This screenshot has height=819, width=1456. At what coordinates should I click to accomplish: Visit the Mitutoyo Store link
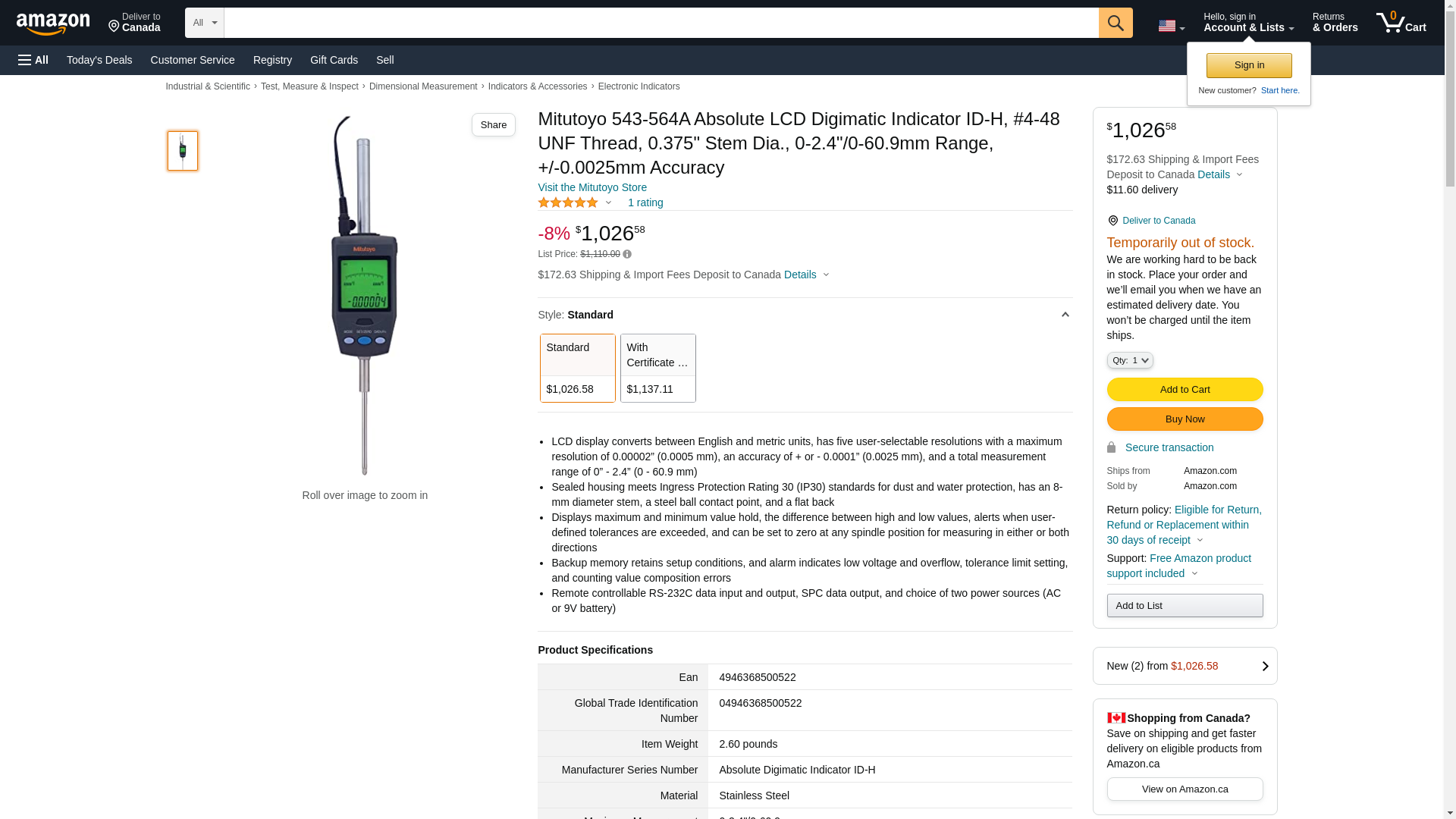[592, 187]
